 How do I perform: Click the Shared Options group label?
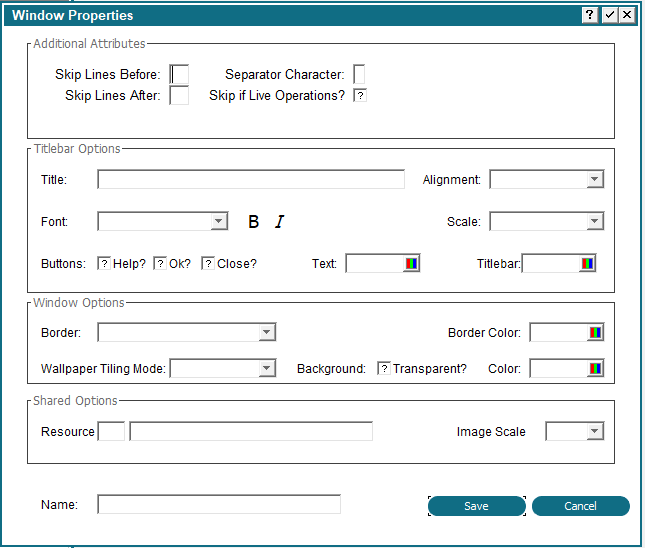[75, 401]
